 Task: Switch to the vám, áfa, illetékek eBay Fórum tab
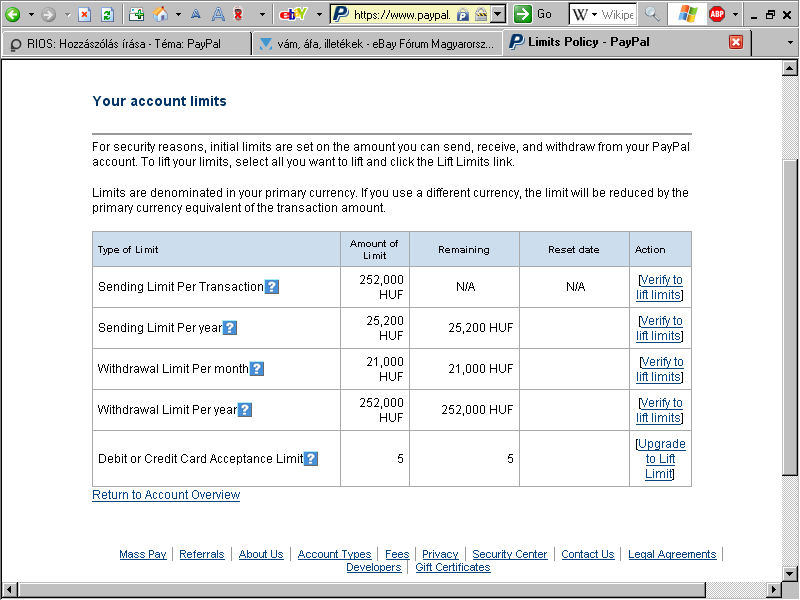[x=378, y=44]
